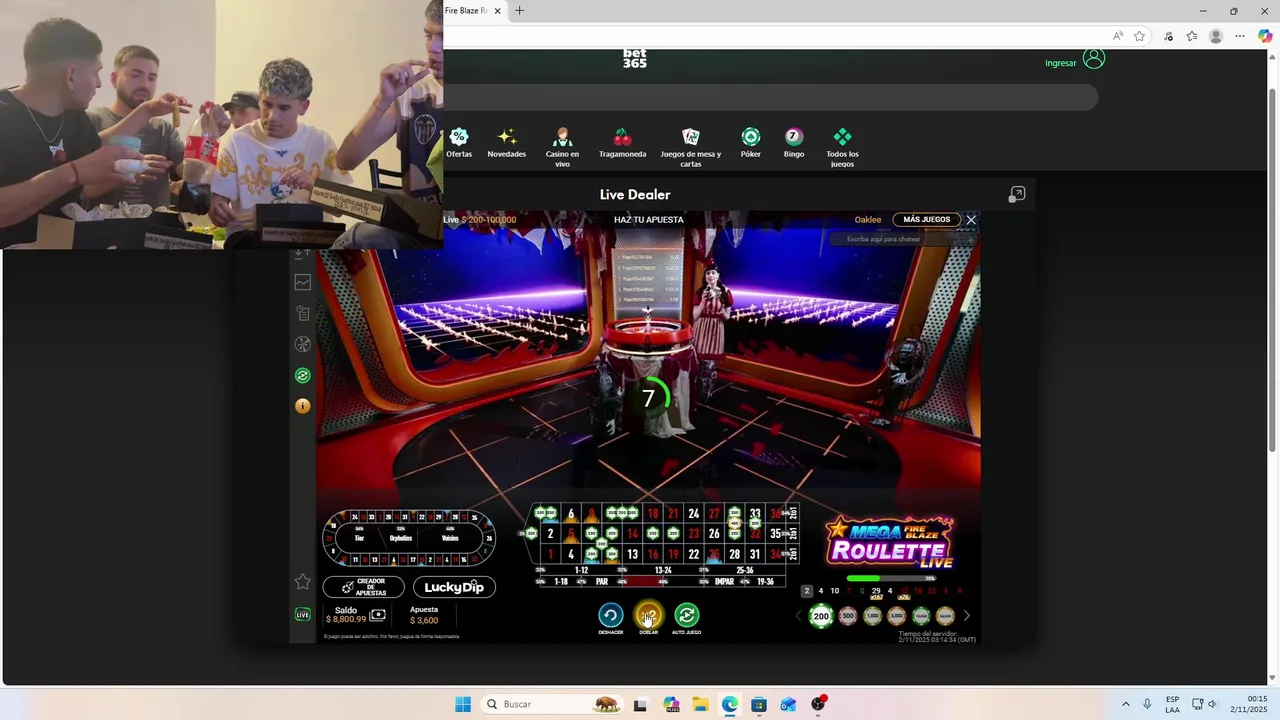Select the 500 chip

point(848,616)
